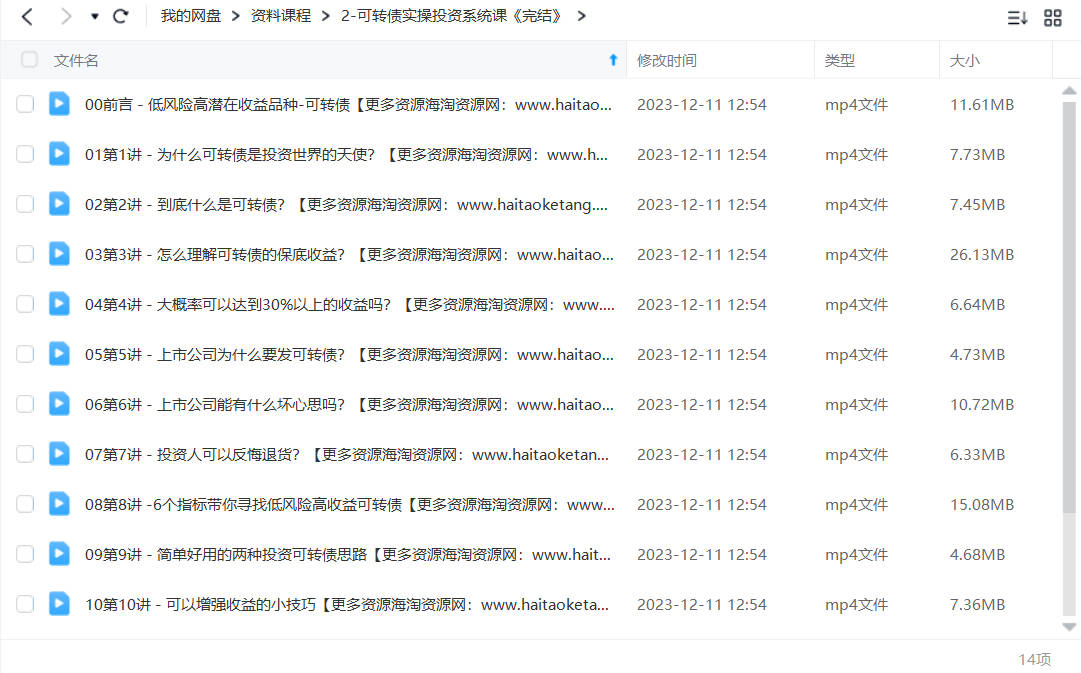The width and height of the screenshot is (1081, 673).
Task: Check the box for 08第8讲 file
Action: (25, 504)
